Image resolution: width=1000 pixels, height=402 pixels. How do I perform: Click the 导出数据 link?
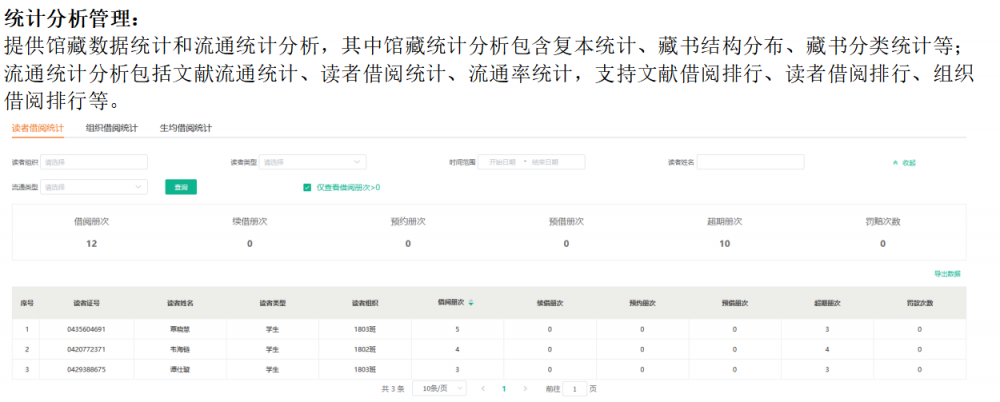pyautogui.click(x=946, y=273)
